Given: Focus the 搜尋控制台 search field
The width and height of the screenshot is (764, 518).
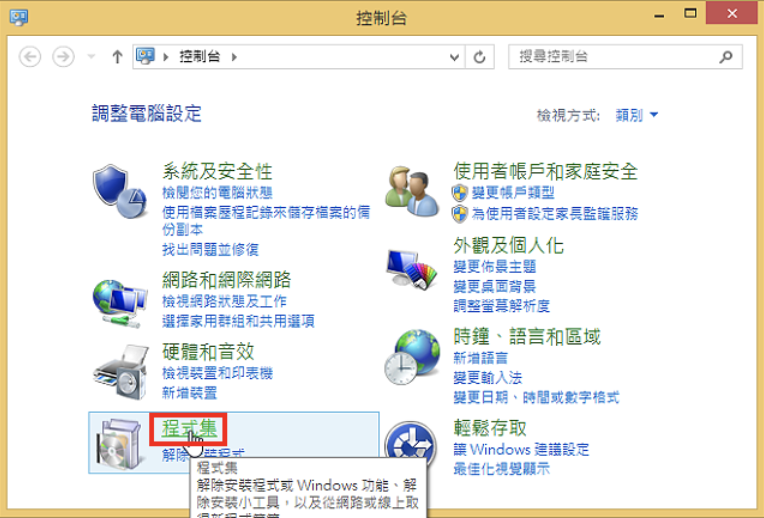Looking at the screenshot, I should [x=613, y=57].
